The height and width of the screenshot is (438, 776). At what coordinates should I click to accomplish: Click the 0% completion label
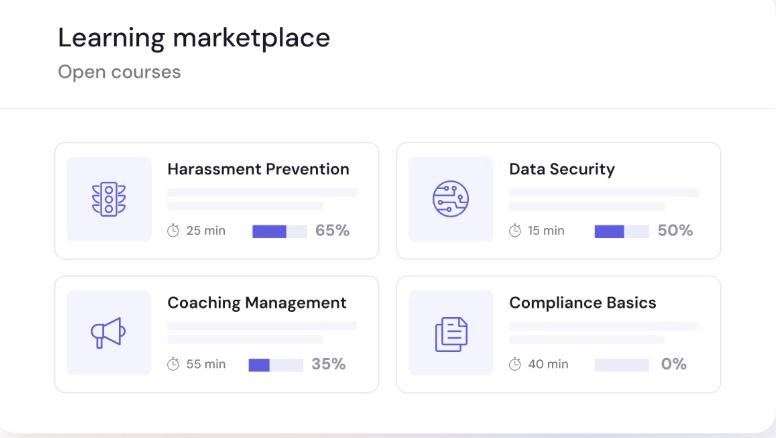click(674, 364)
